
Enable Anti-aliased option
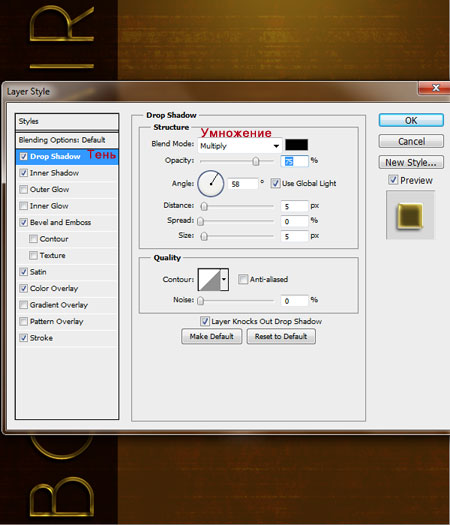tap(243, 279)
